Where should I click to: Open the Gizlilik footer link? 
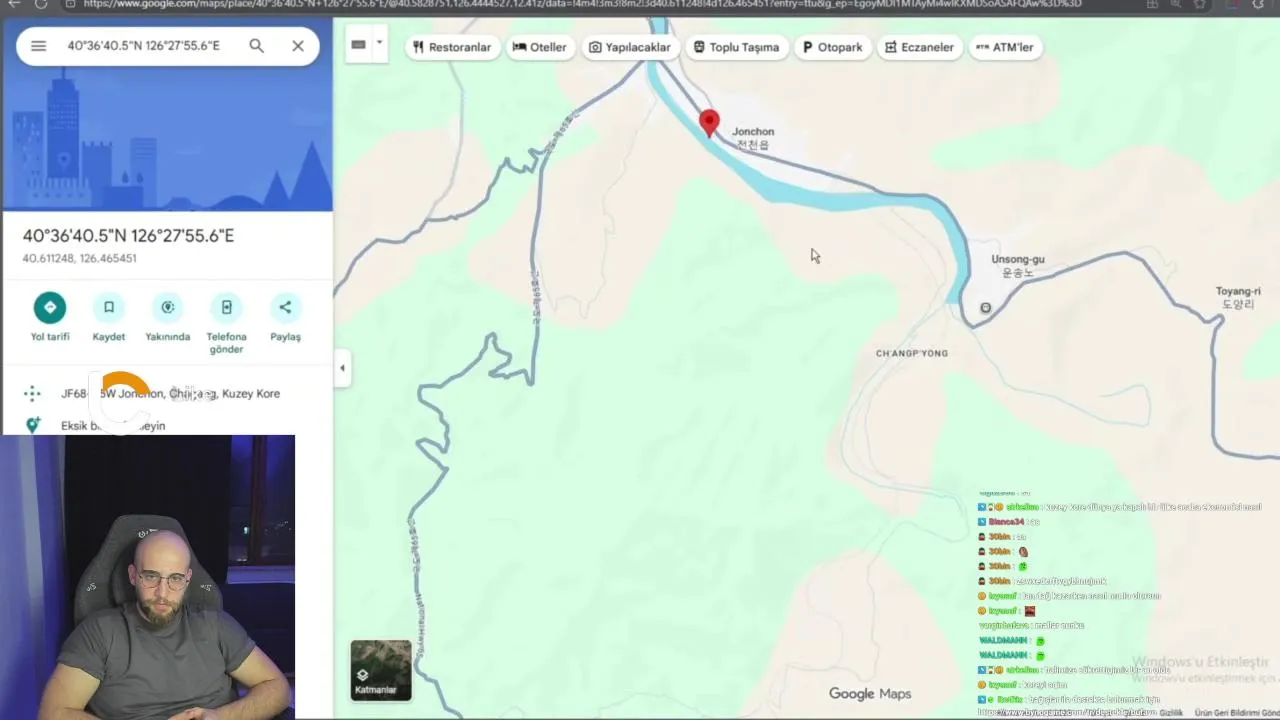1171,713
